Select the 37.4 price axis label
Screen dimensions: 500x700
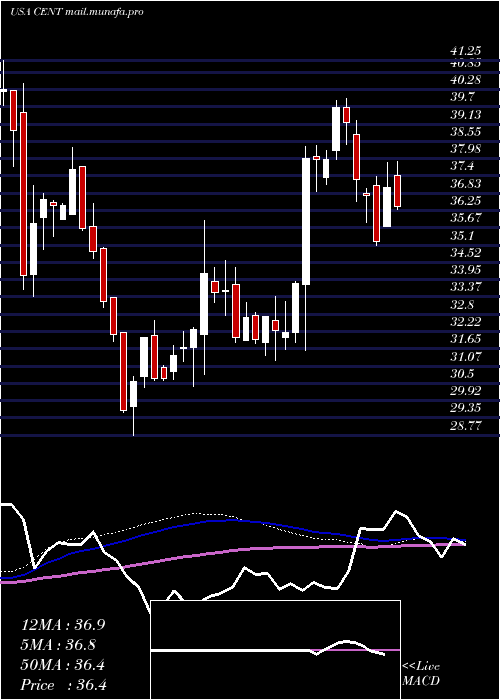coord(462,167)
